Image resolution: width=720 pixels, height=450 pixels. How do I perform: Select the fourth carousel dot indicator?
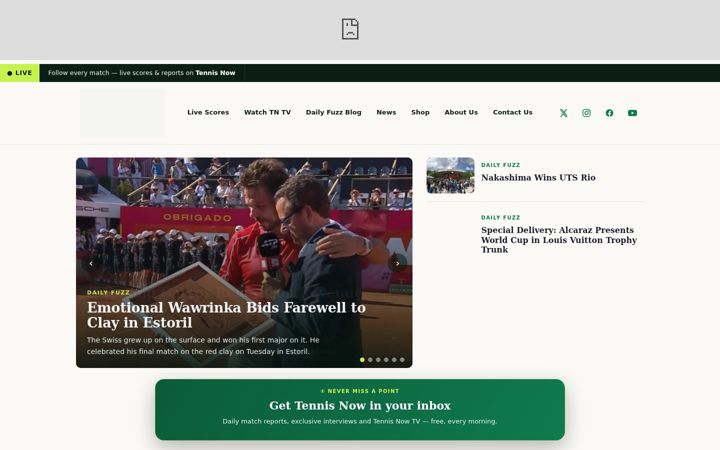[x=386, y=360]
